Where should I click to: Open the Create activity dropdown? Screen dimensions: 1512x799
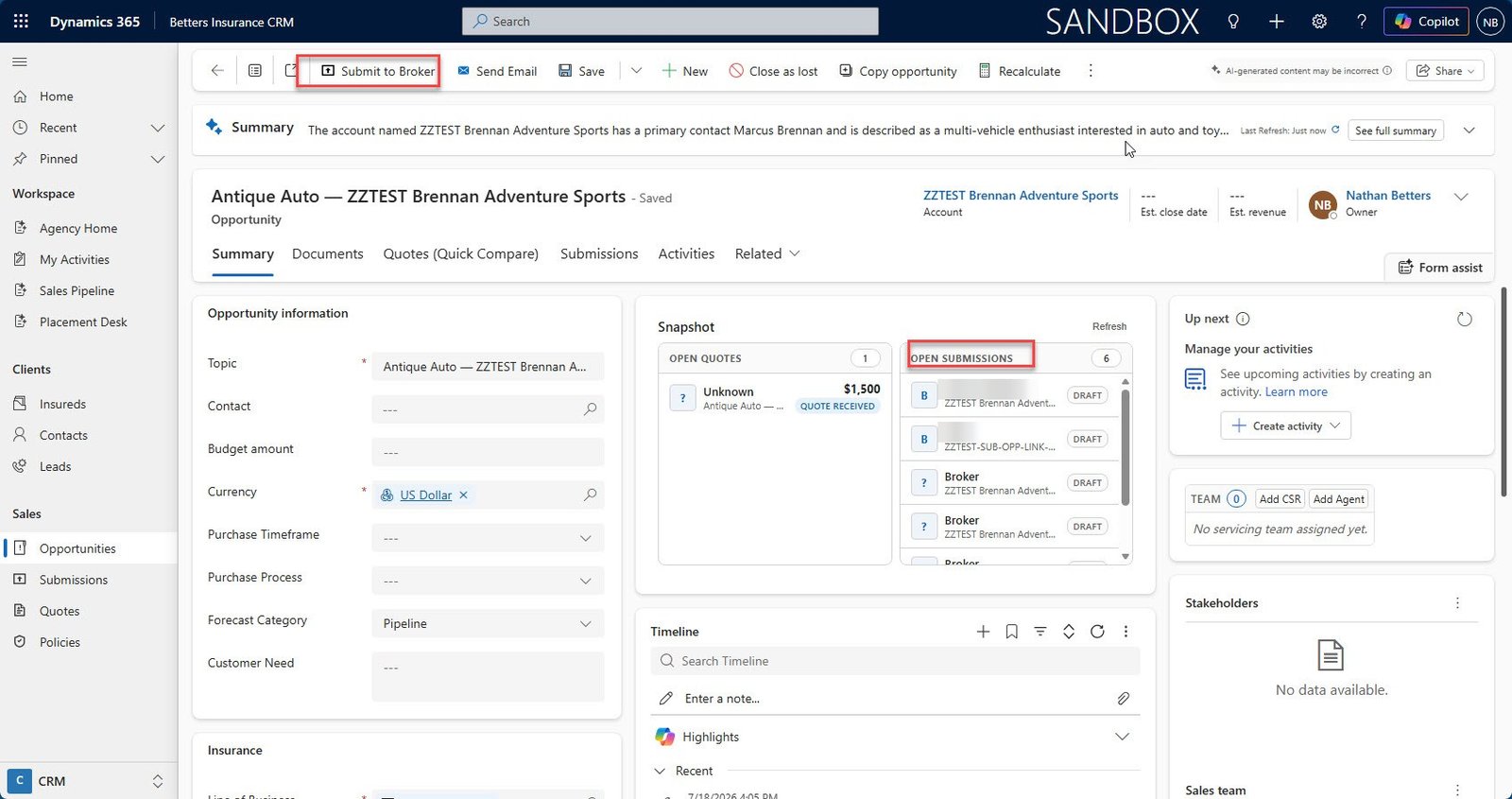[x=1285, y=426]
